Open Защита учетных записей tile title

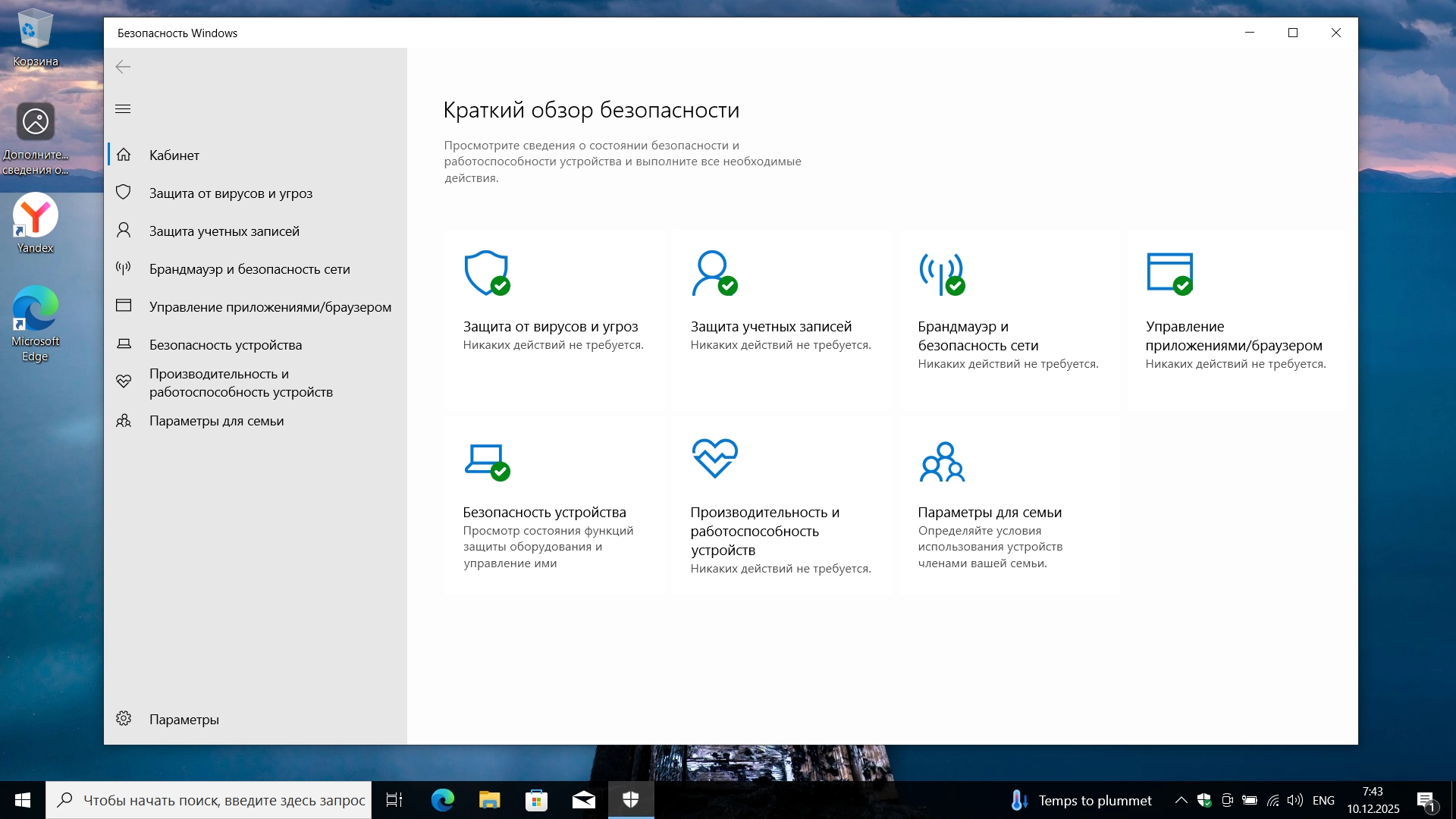click(770, 326)
